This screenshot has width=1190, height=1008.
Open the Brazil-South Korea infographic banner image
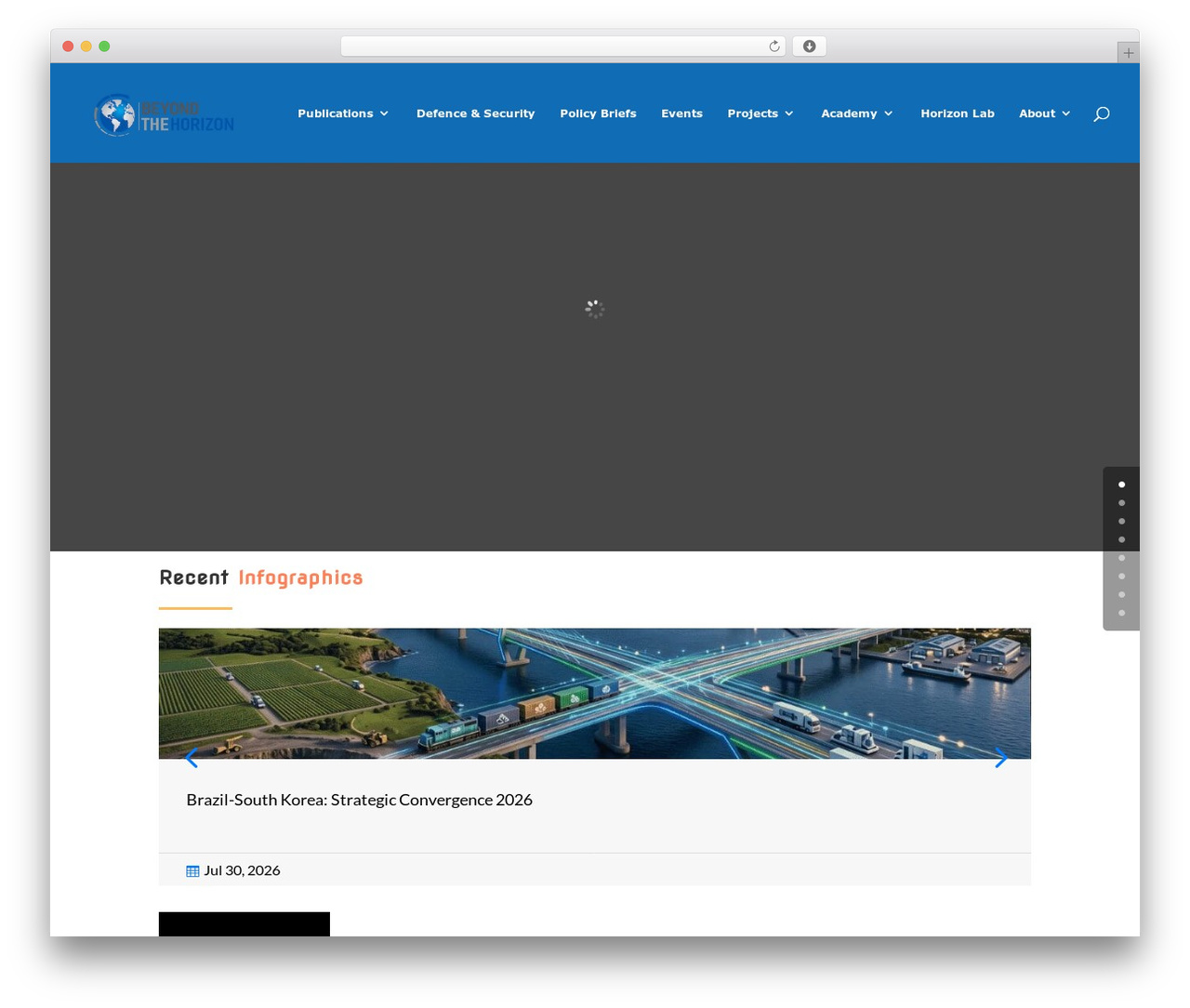coord(595,694)
